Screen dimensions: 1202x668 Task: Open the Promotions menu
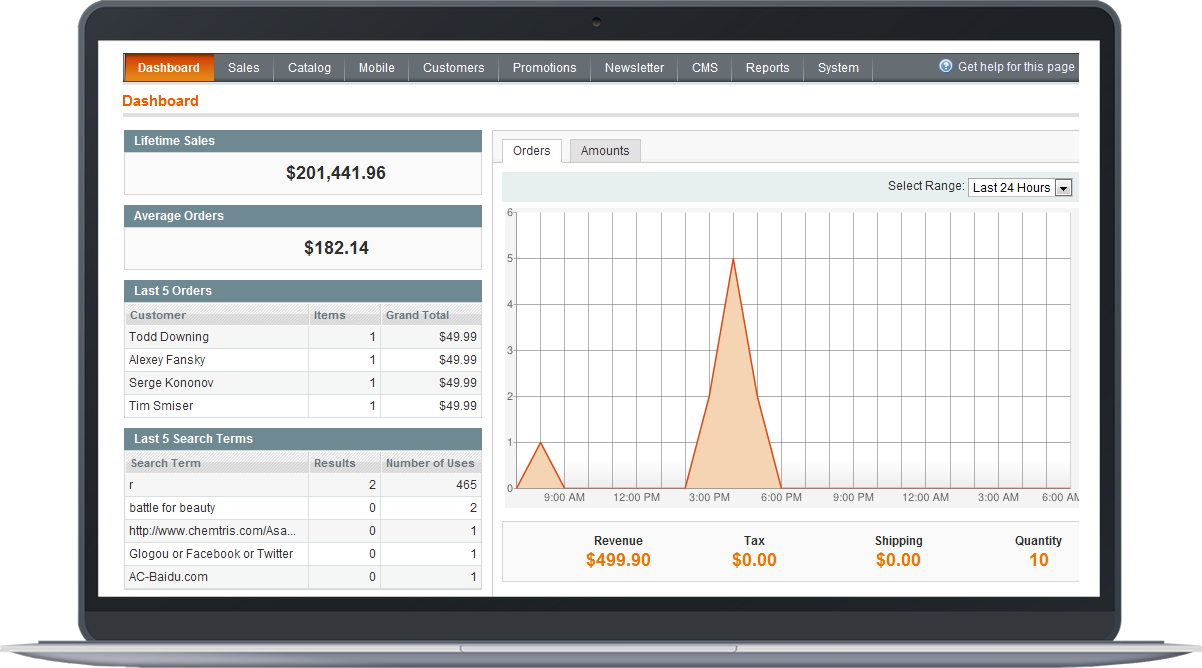coord(544,67)
